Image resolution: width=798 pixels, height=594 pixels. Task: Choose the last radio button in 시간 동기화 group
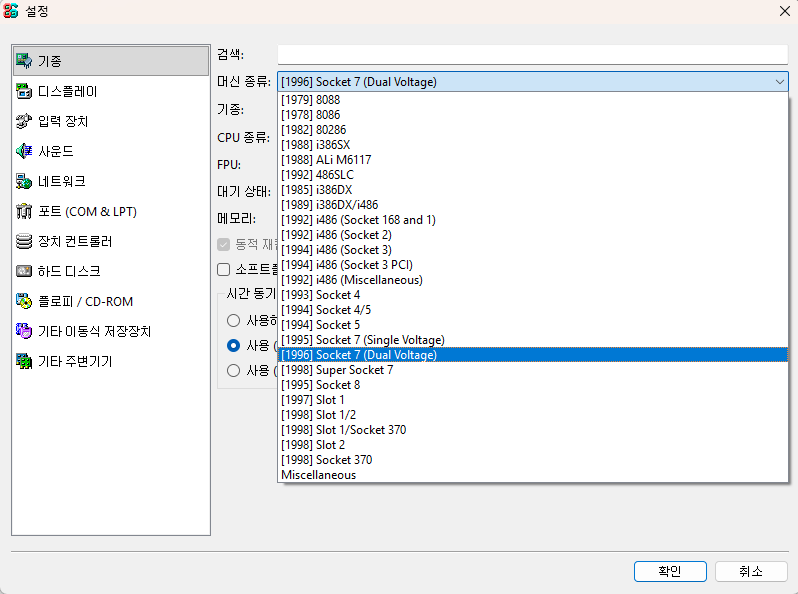tap(234, 371)
